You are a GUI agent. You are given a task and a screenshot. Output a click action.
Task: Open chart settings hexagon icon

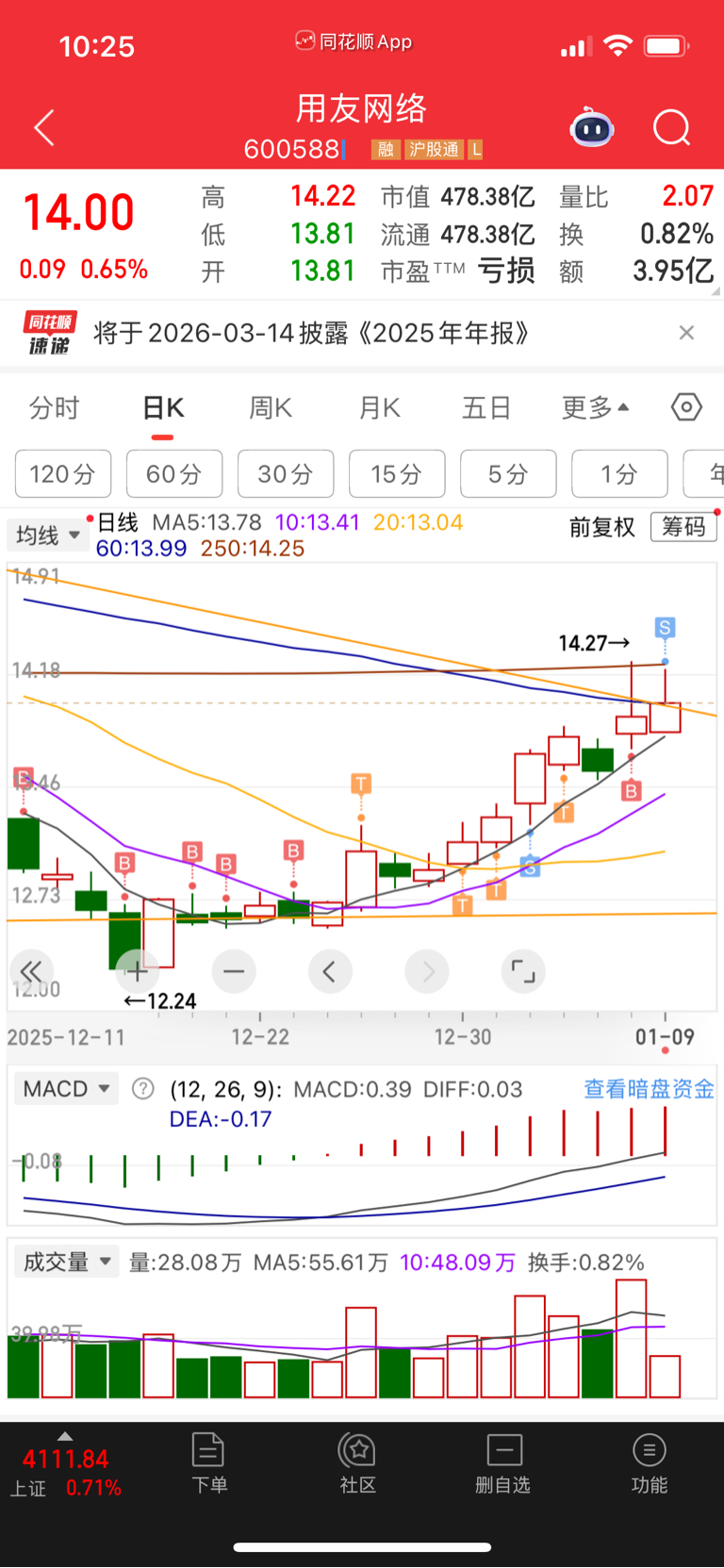click(686, 407)
